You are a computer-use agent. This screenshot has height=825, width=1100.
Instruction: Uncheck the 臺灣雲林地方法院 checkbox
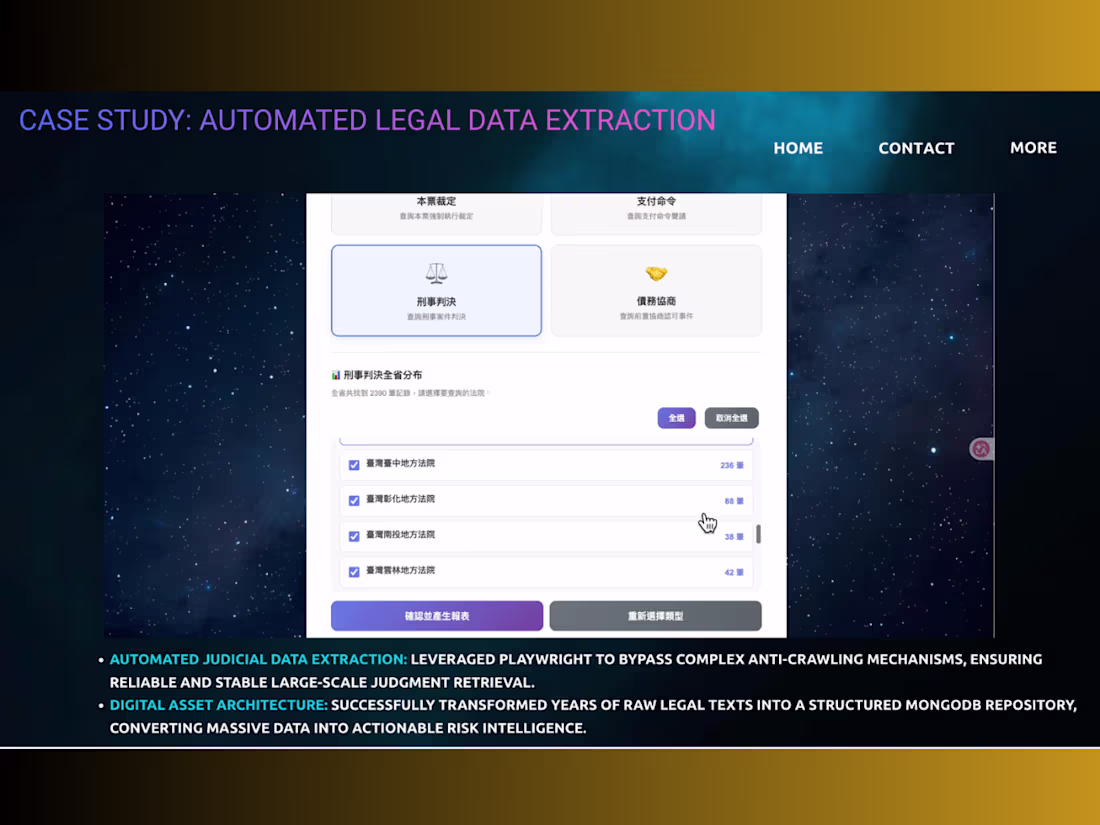354,572
